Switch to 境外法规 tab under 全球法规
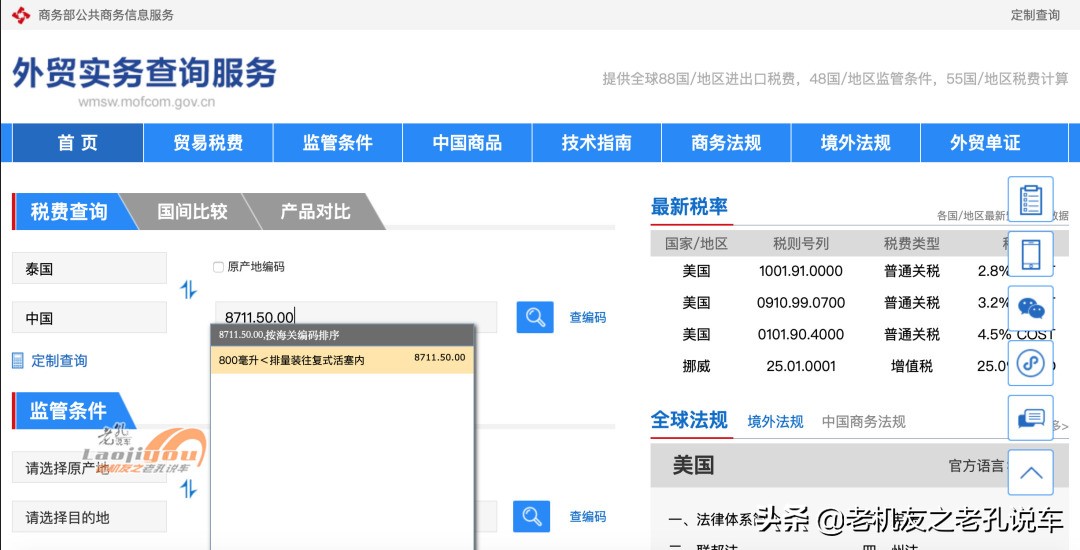1080x550 pixels. 776,421
